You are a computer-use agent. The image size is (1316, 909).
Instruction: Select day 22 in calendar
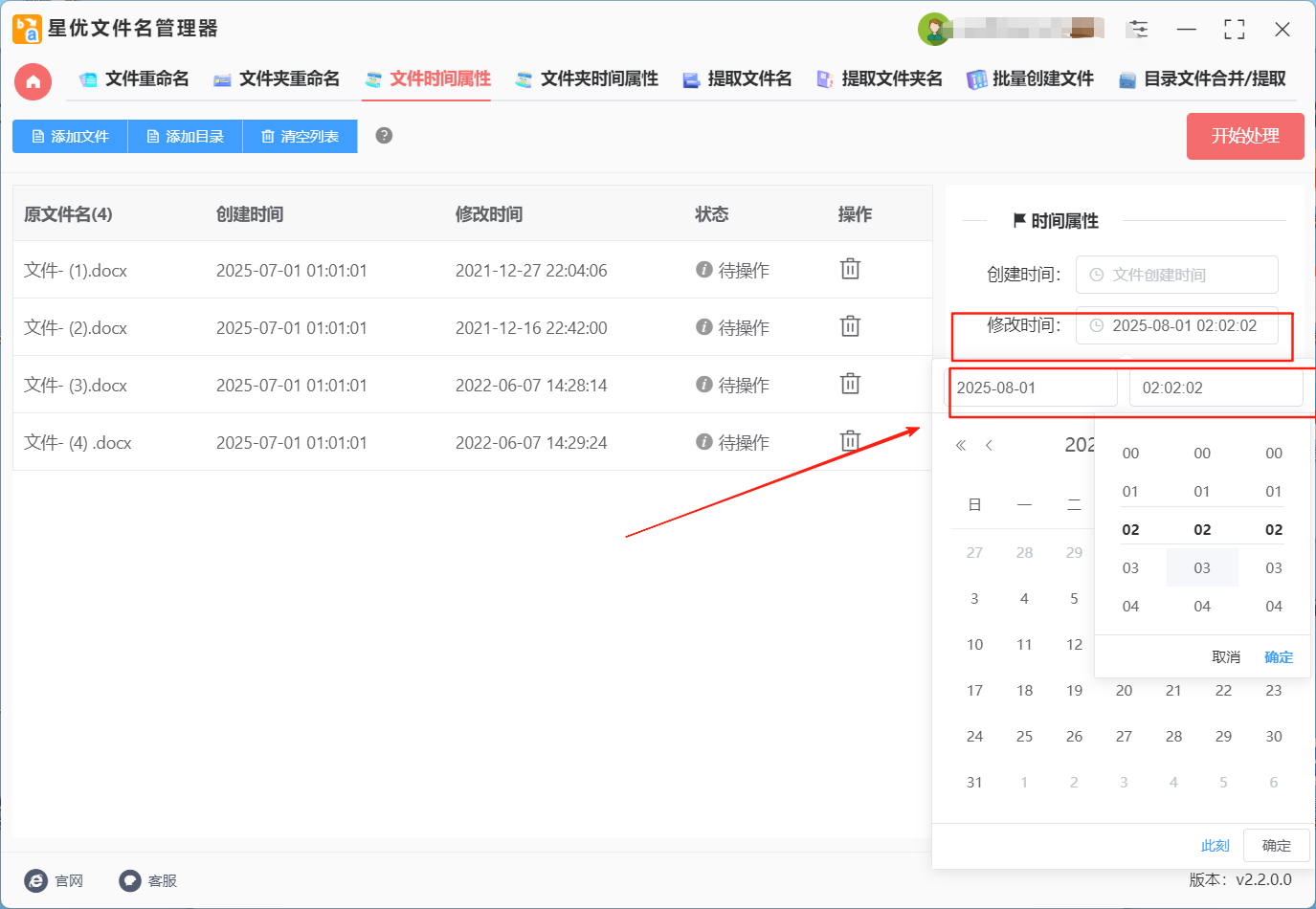(1223, 691)
